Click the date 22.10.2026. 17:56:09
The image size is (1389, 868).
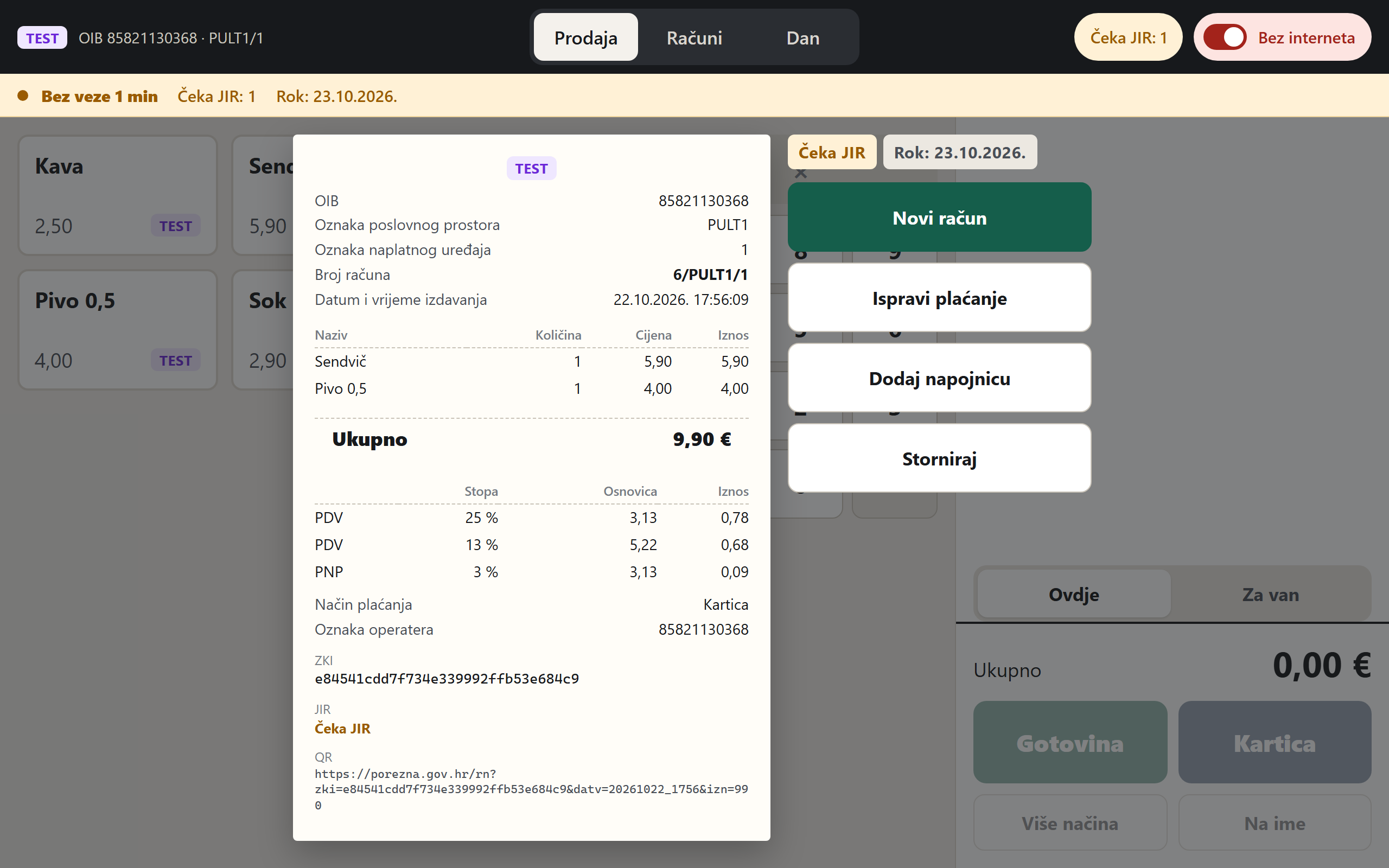tap(681, 299)
